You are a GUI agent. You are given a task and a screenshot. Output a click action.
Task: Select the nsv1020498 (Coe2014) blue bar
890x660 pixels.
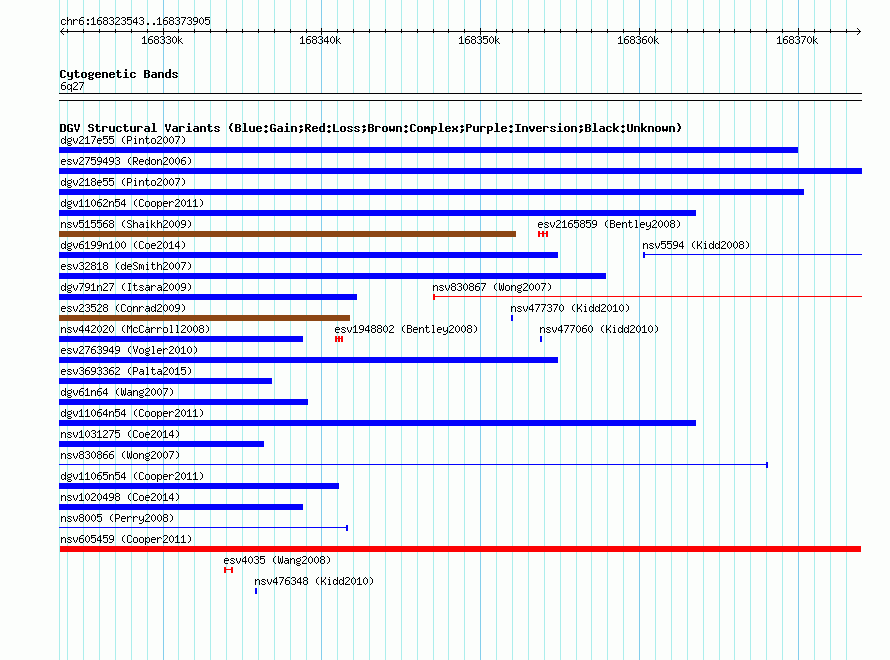(181, 507)
